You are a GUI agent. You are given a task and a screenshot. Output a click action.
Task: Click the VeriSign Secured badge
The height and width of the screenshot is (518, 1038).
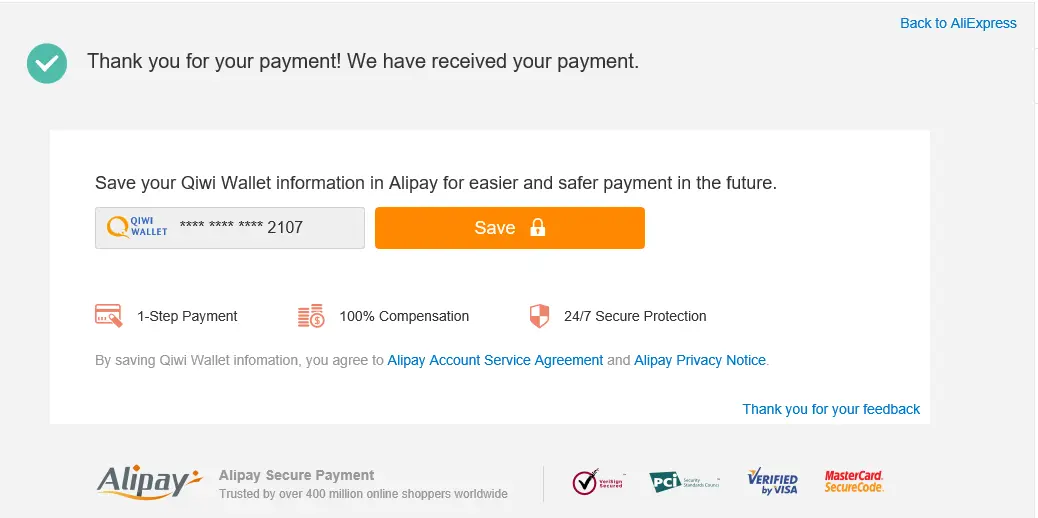(598, 482)
